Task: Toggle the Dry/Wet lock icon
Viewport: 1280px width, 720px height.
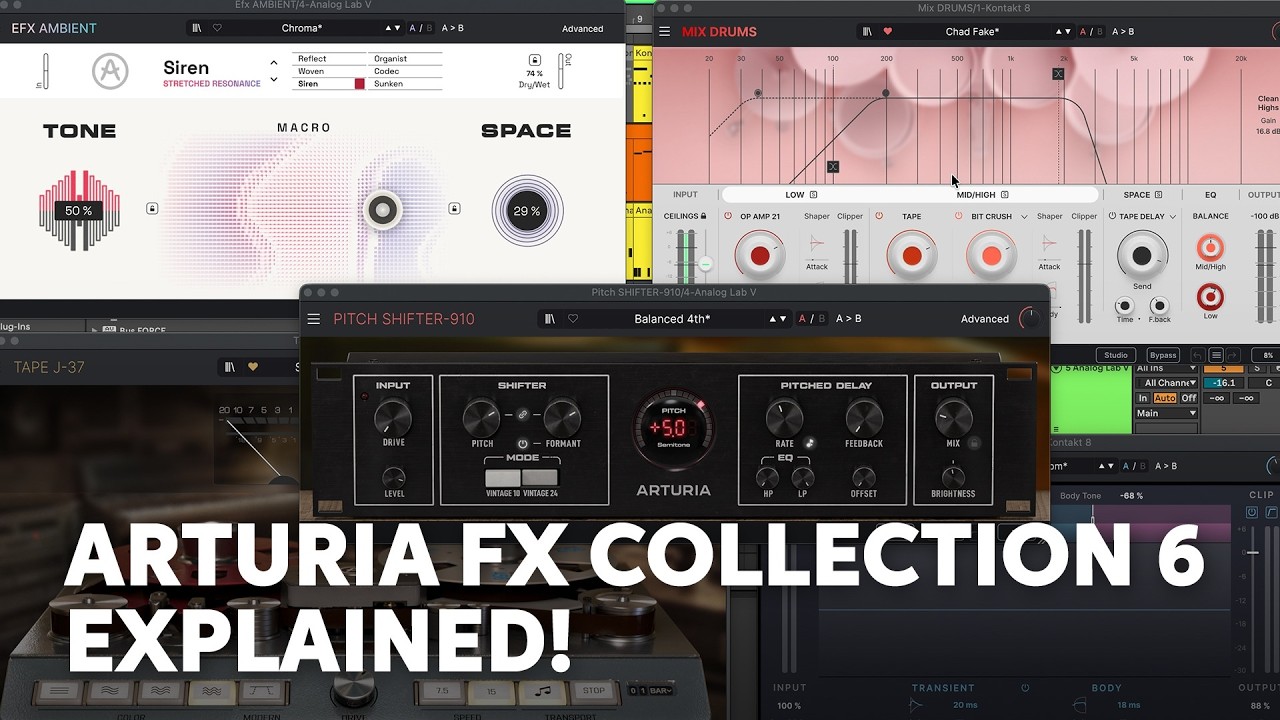Action: (x=535, y=60)
